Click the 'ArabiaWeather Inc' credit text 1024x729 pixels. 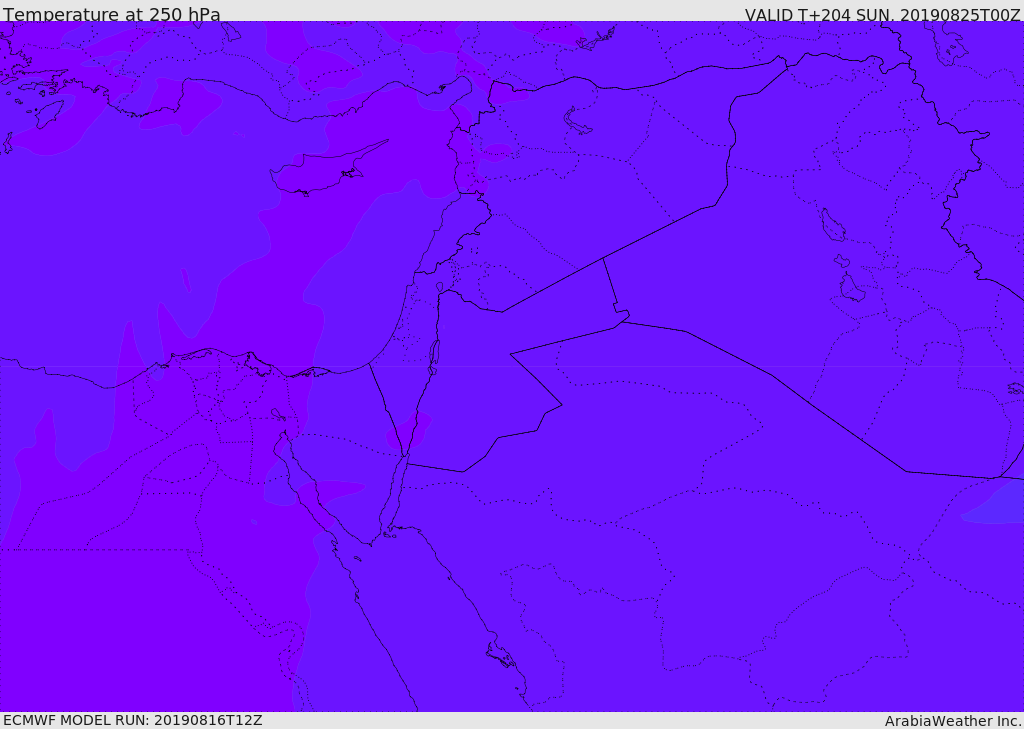pyautogui.click(x=953, y=721)
